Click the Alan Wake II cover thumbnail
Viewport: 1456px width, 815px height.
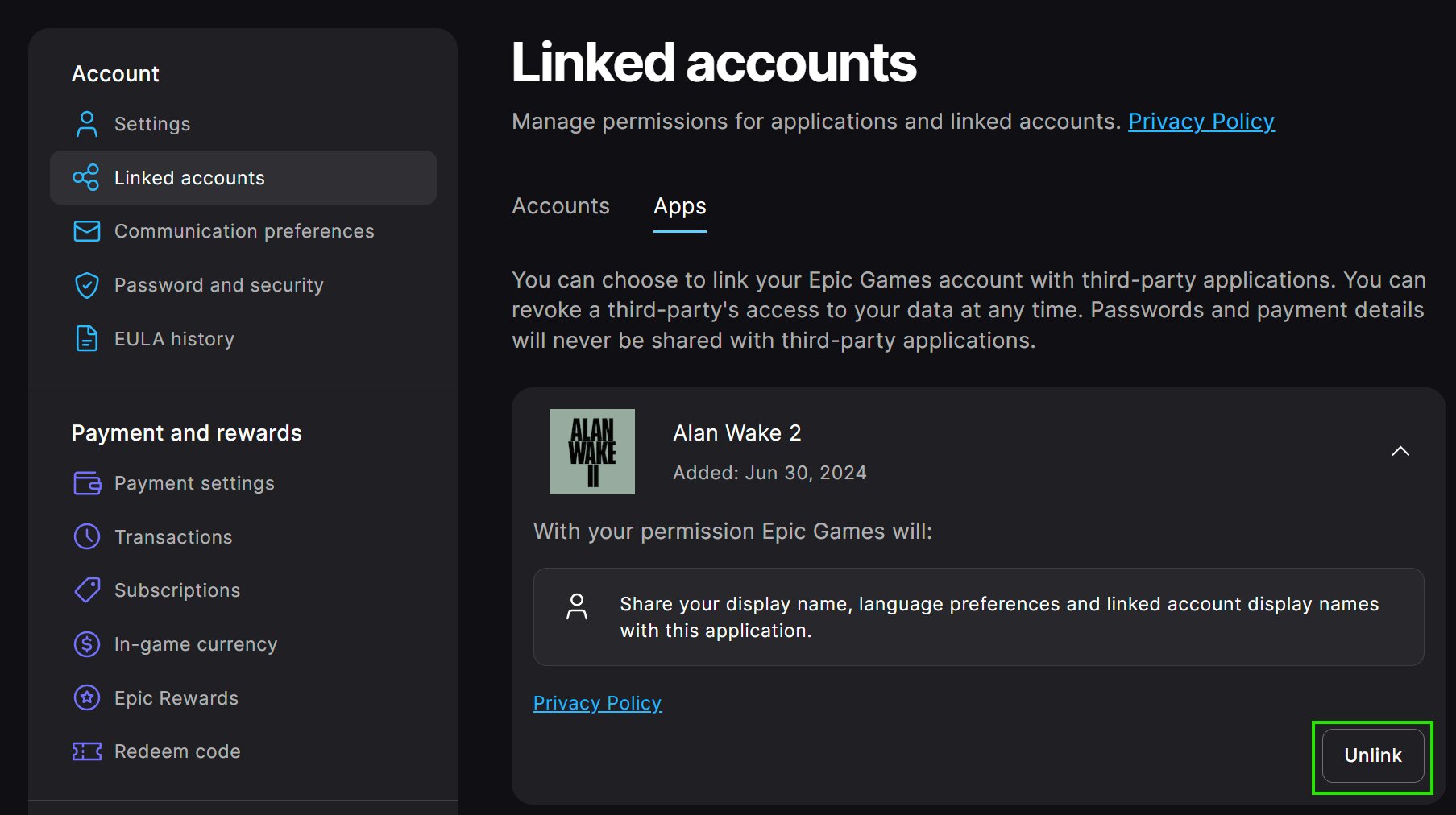[x=592, y=452]
